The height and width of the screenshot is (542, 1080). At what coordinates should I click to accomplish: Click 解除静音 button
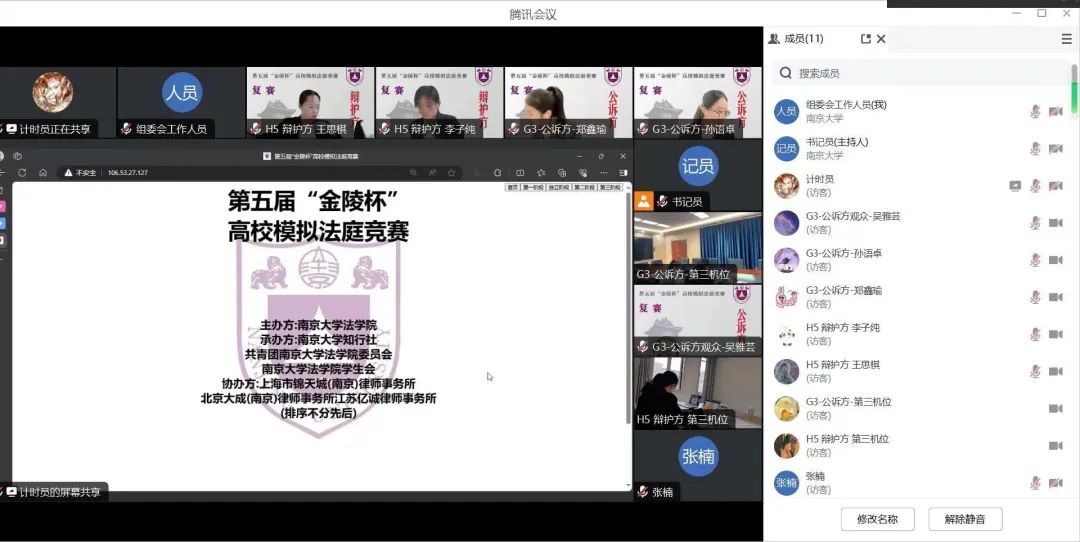pyautogui.click(x=965, y=519)
